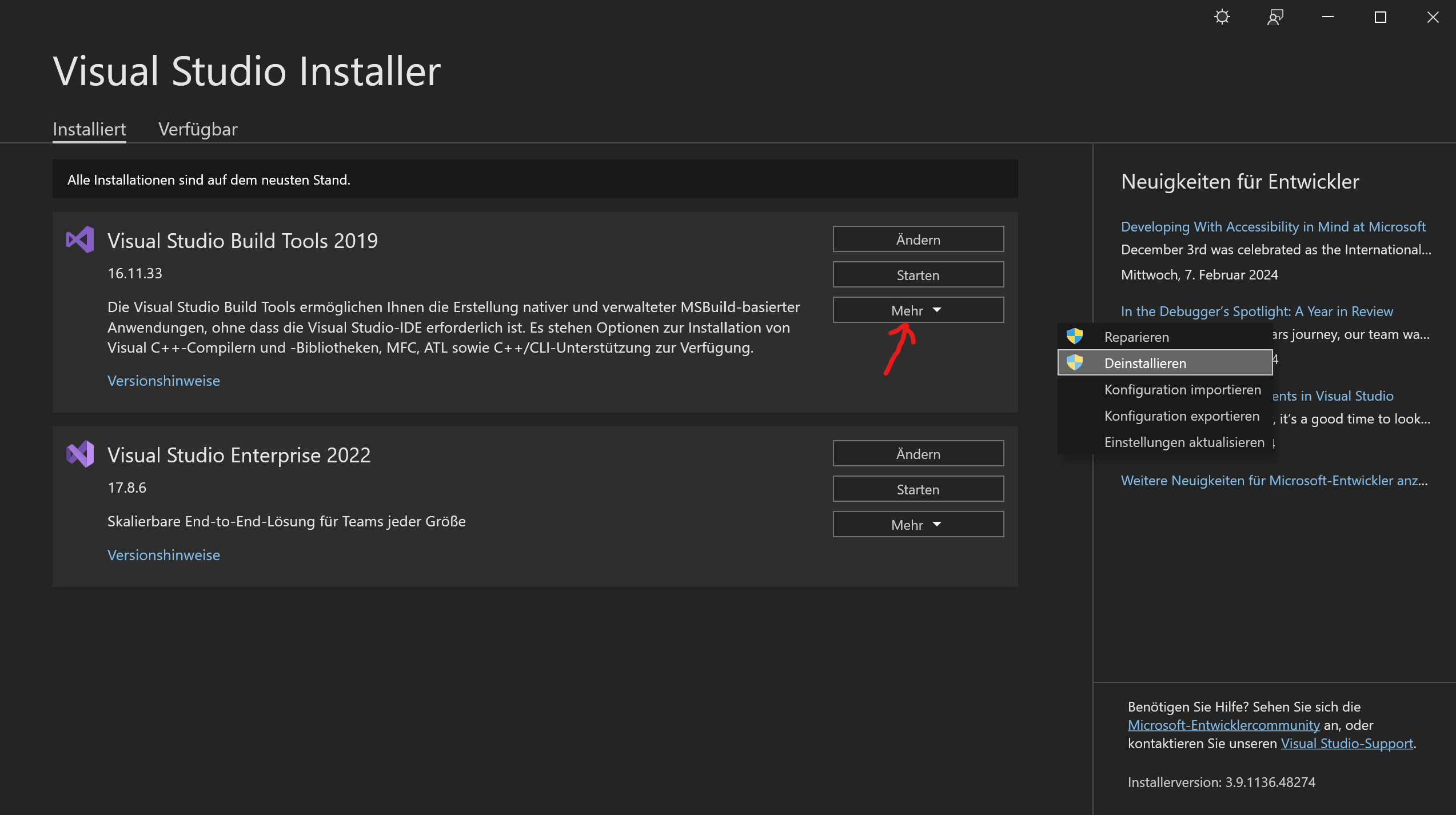The width and height of the screenshot is (1456, 815).
Task: Click the date 'Mittwoch, 7. Februar 2024'
Action: coord(1199,275)
